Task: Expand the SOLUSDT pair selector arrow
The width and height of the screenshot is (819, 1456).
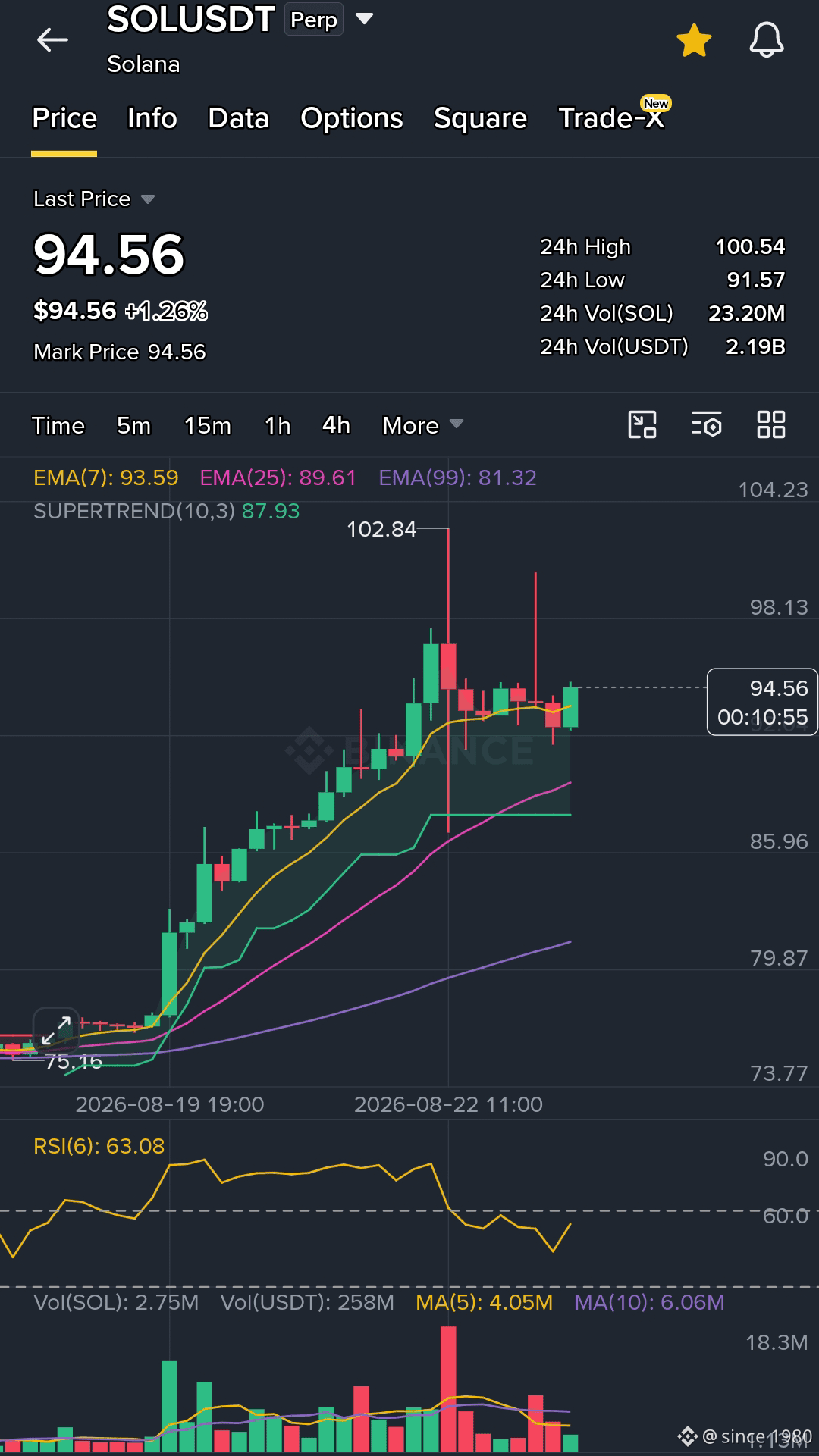Action: coord(364,19)
